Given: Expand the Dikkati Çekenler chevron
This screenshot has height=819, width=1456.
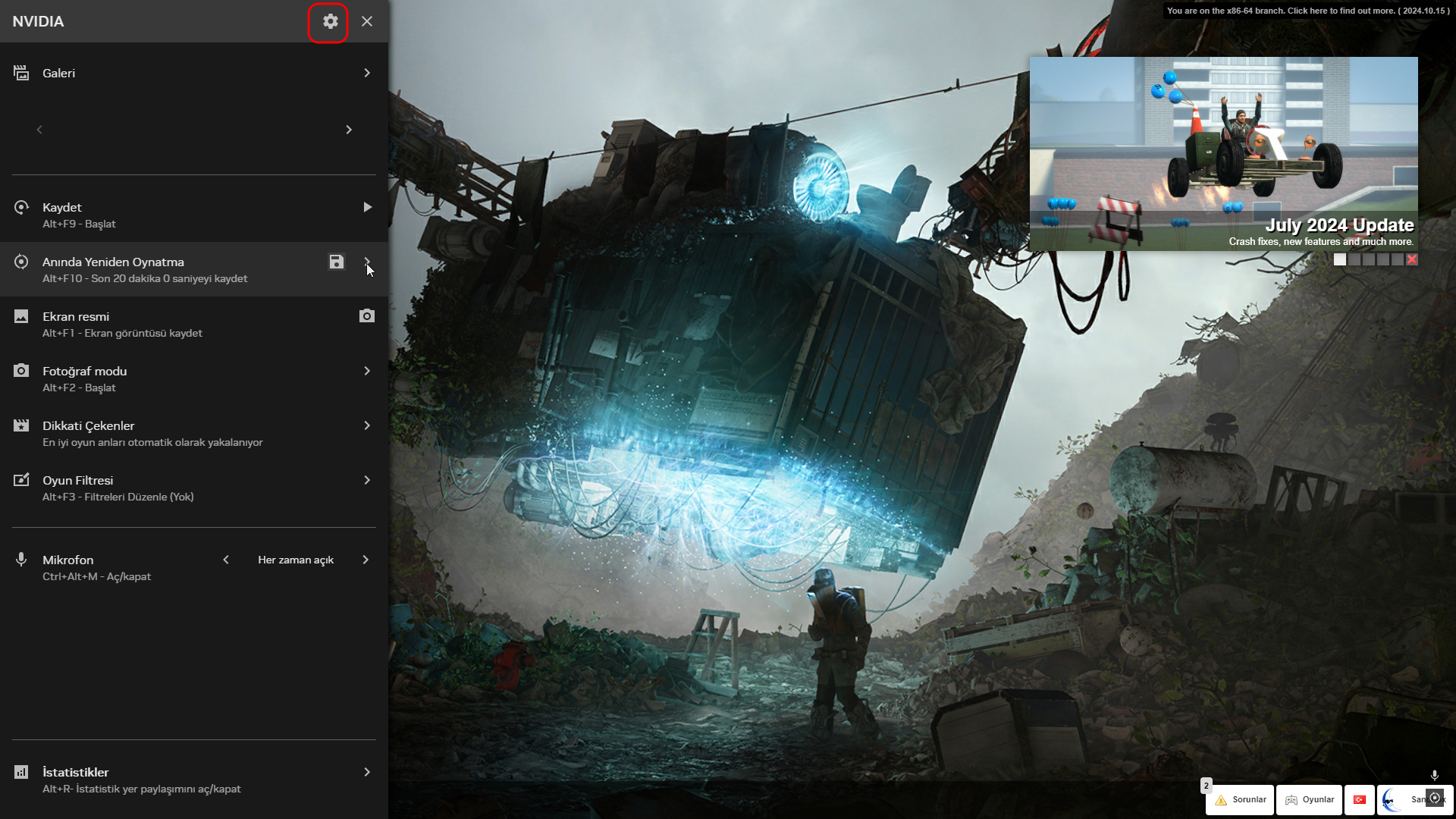Looking at the screenshot, I should pos(367,425).
